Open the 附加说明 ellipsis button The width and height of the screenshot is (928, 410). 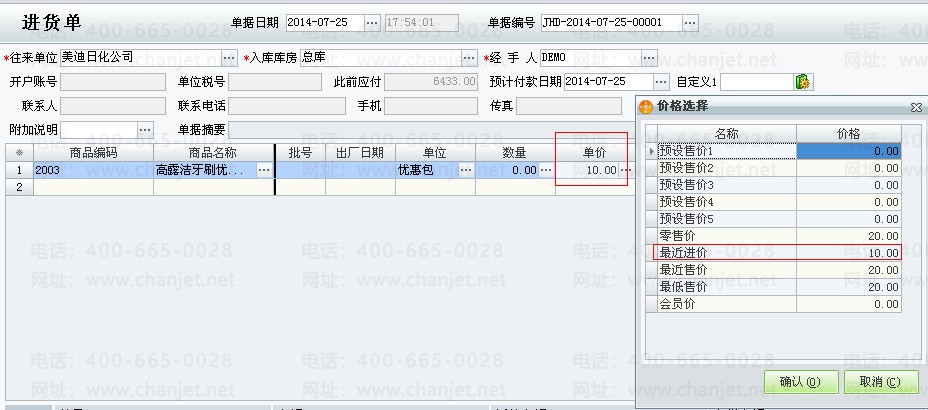(144, 130)
